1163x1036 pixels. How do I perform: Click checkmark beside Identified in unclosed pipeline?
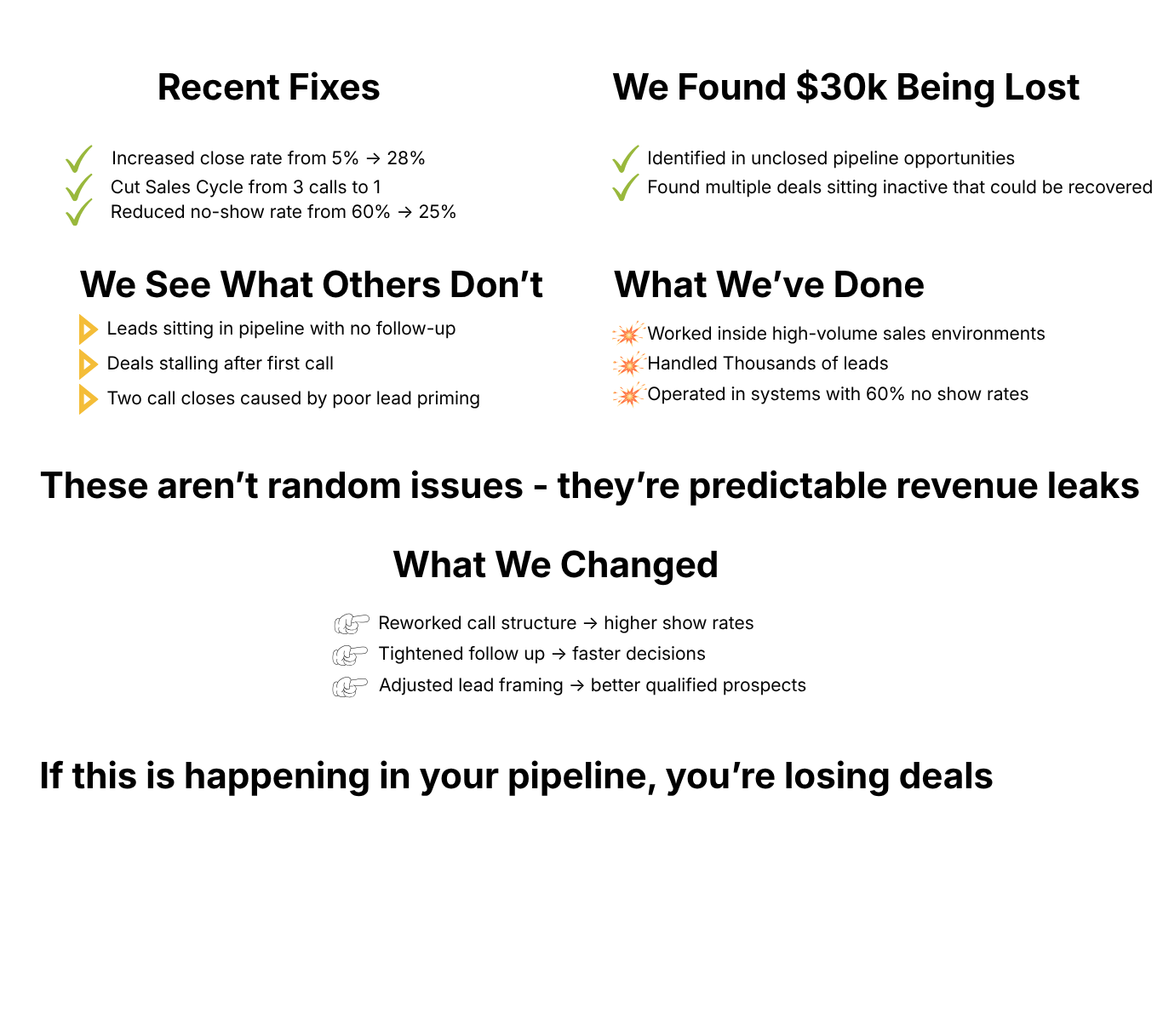(626, 159)
